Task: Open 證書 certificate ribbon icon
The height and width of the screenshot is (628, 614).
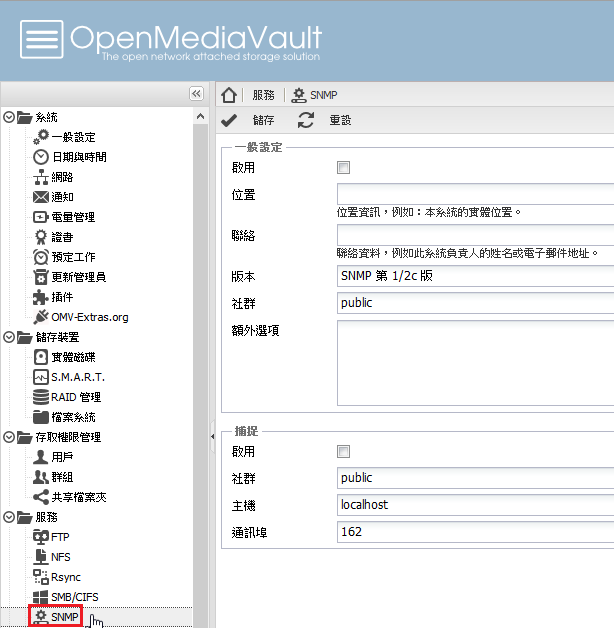Action: (x=41, y=237)
